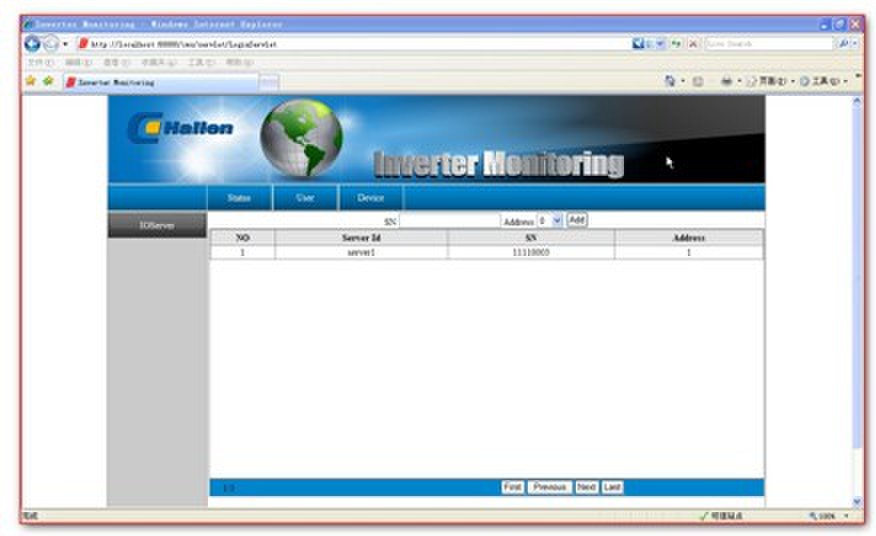
Task: Click the Next pagination button
Action: [x=587, y=487]
